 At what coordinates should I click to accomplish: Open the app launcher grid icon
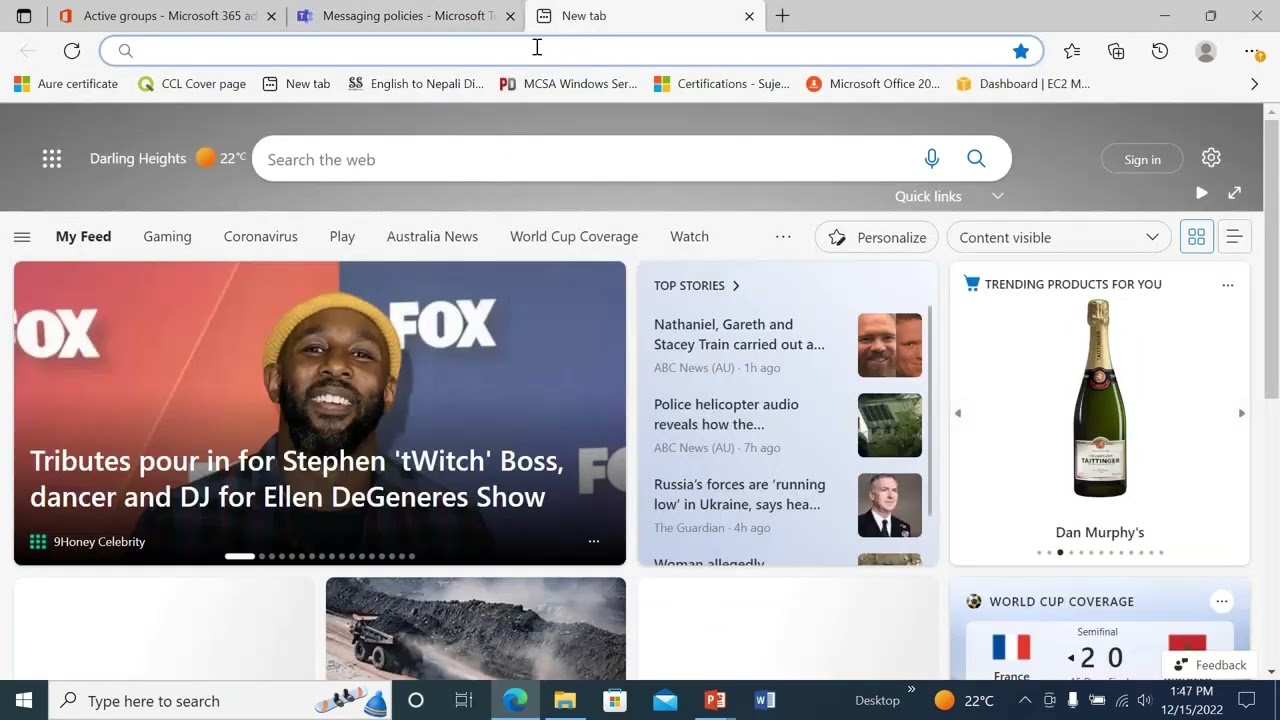click(x=52, y=158)
